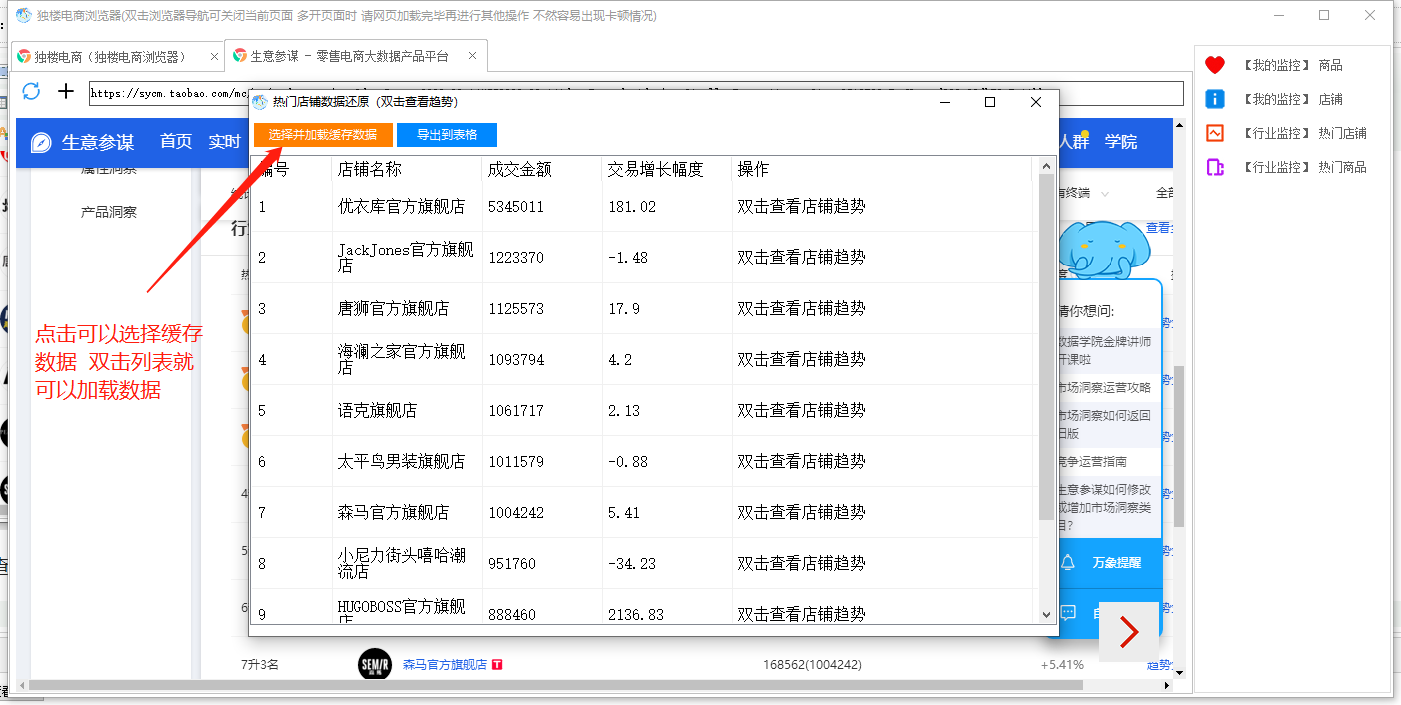The height and width of the screenshot is (705, 1401).
Task: Select 产品洞察 in the left sidebar
Action: pos(109,212)
